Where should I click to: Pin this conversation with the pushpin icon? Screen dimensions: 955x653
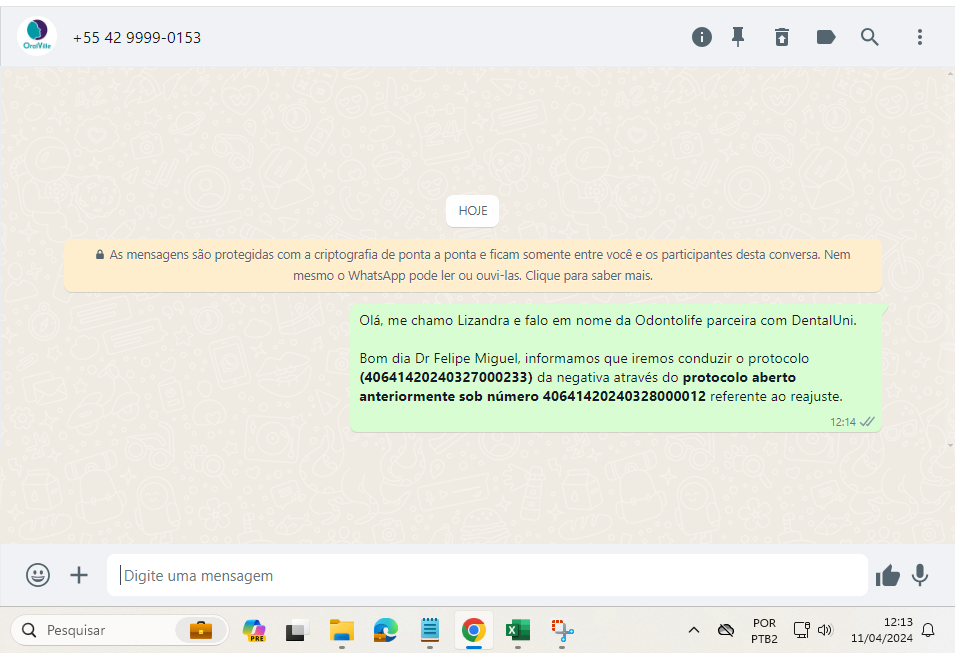[x=738, y=37]
